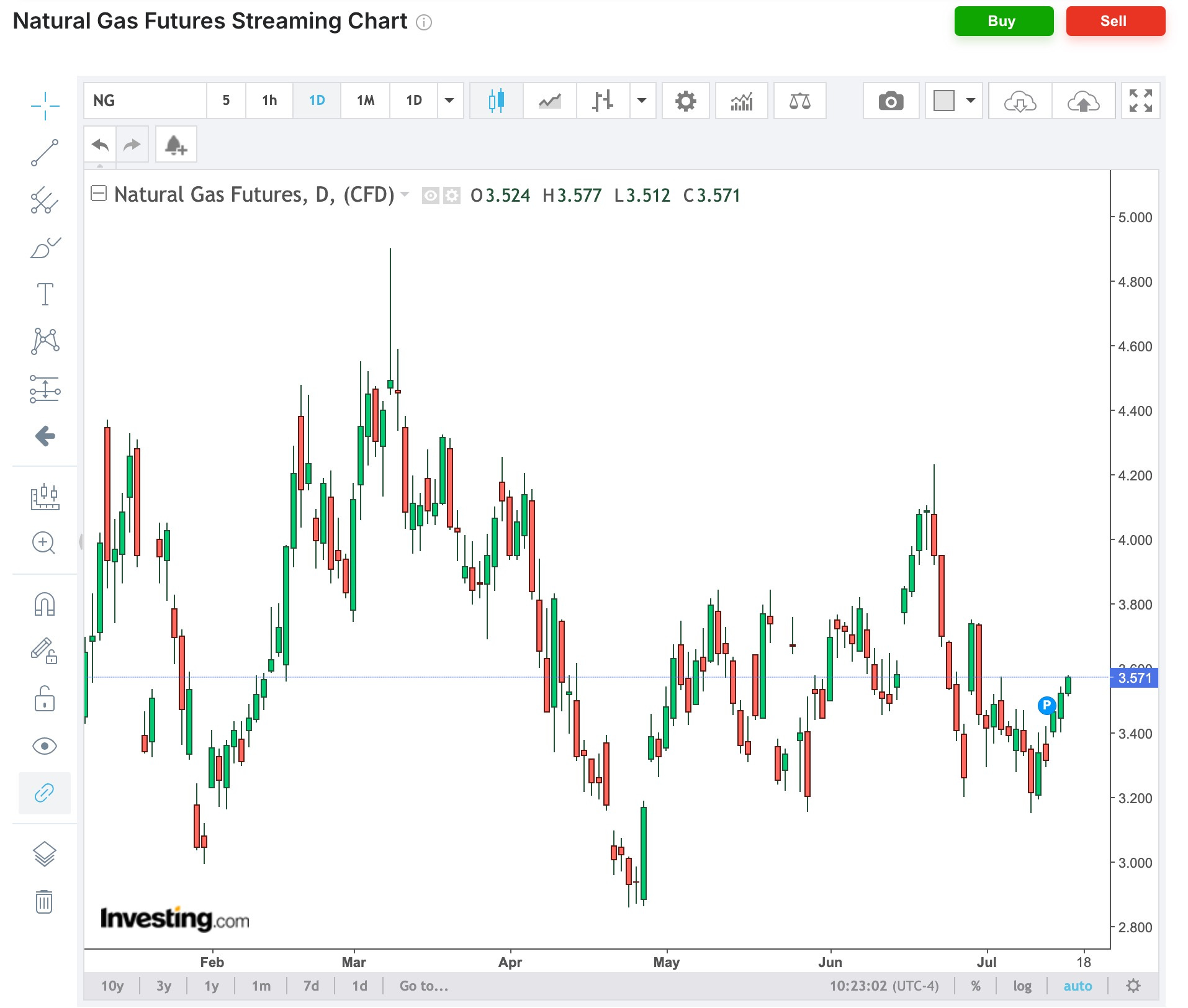Screen dimensions: 1188x1008
Task: Select the brush drawing tool
Action: (x=45, y=247)
